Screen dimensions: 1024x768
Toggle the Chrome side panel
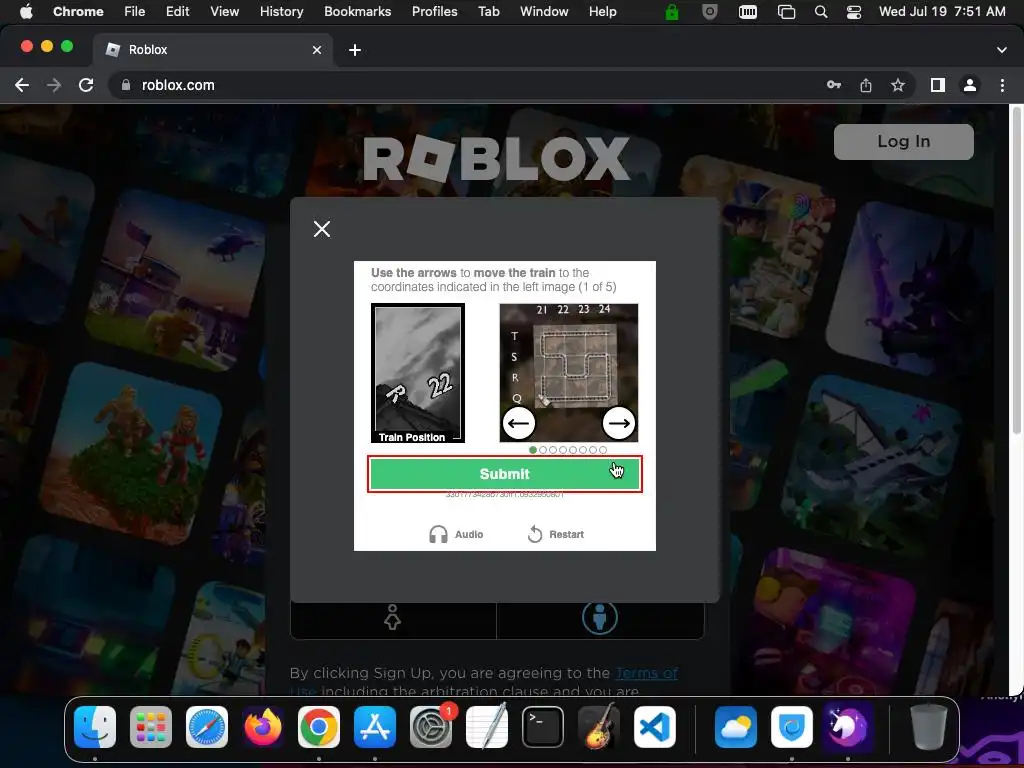(938, 85)
